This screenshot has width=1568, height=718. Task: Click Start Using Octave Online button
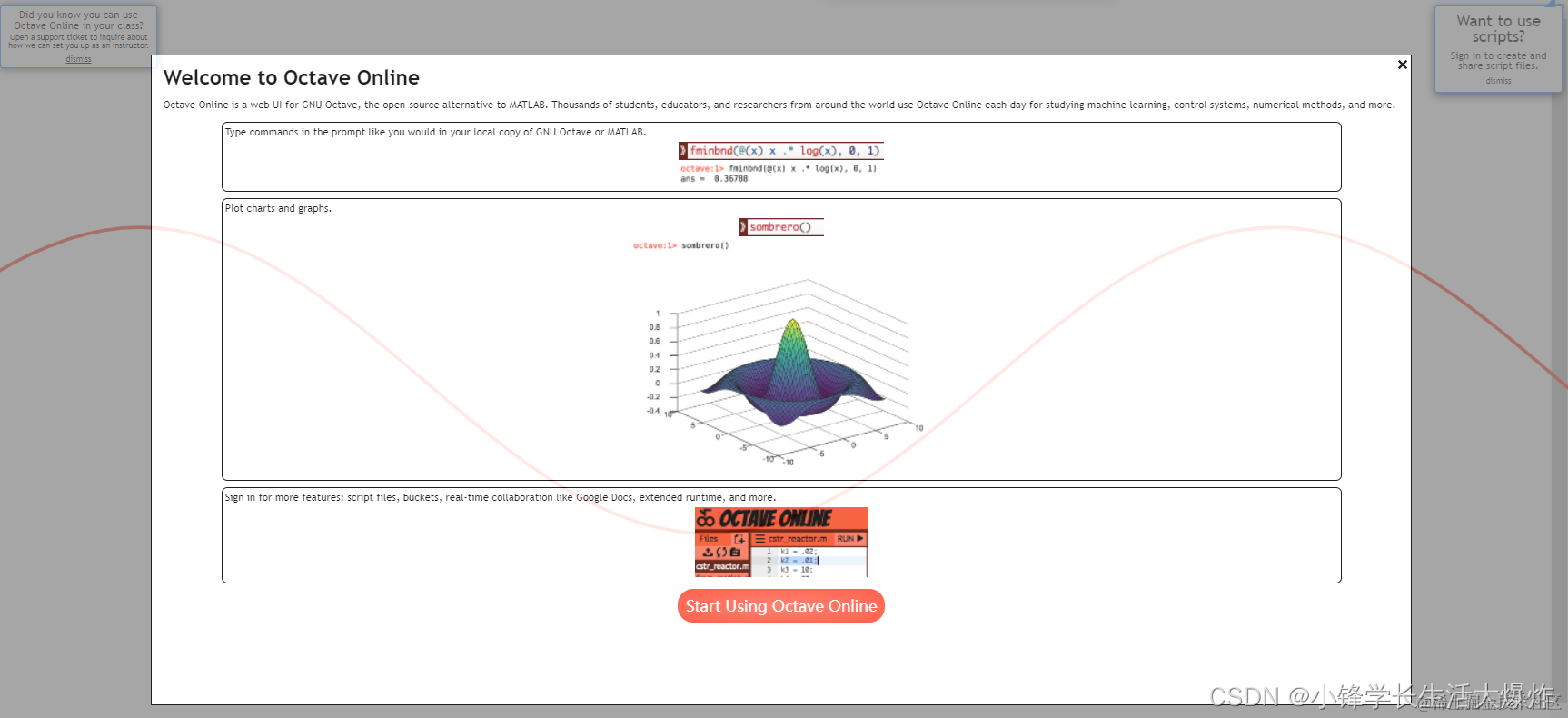[x=780, y=606]
